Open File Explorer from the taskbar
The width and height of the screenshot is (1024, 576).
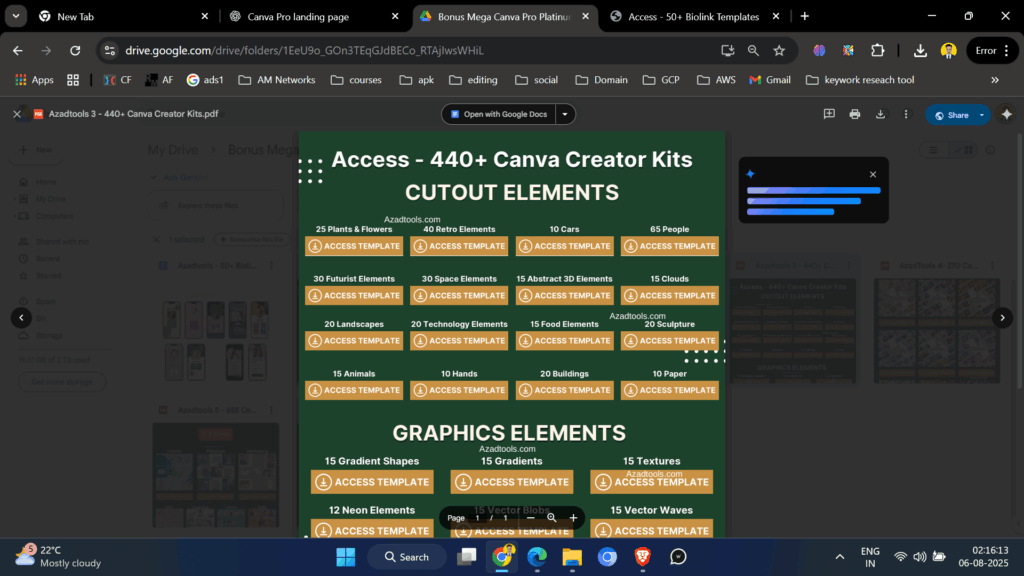tap(572, 557)
